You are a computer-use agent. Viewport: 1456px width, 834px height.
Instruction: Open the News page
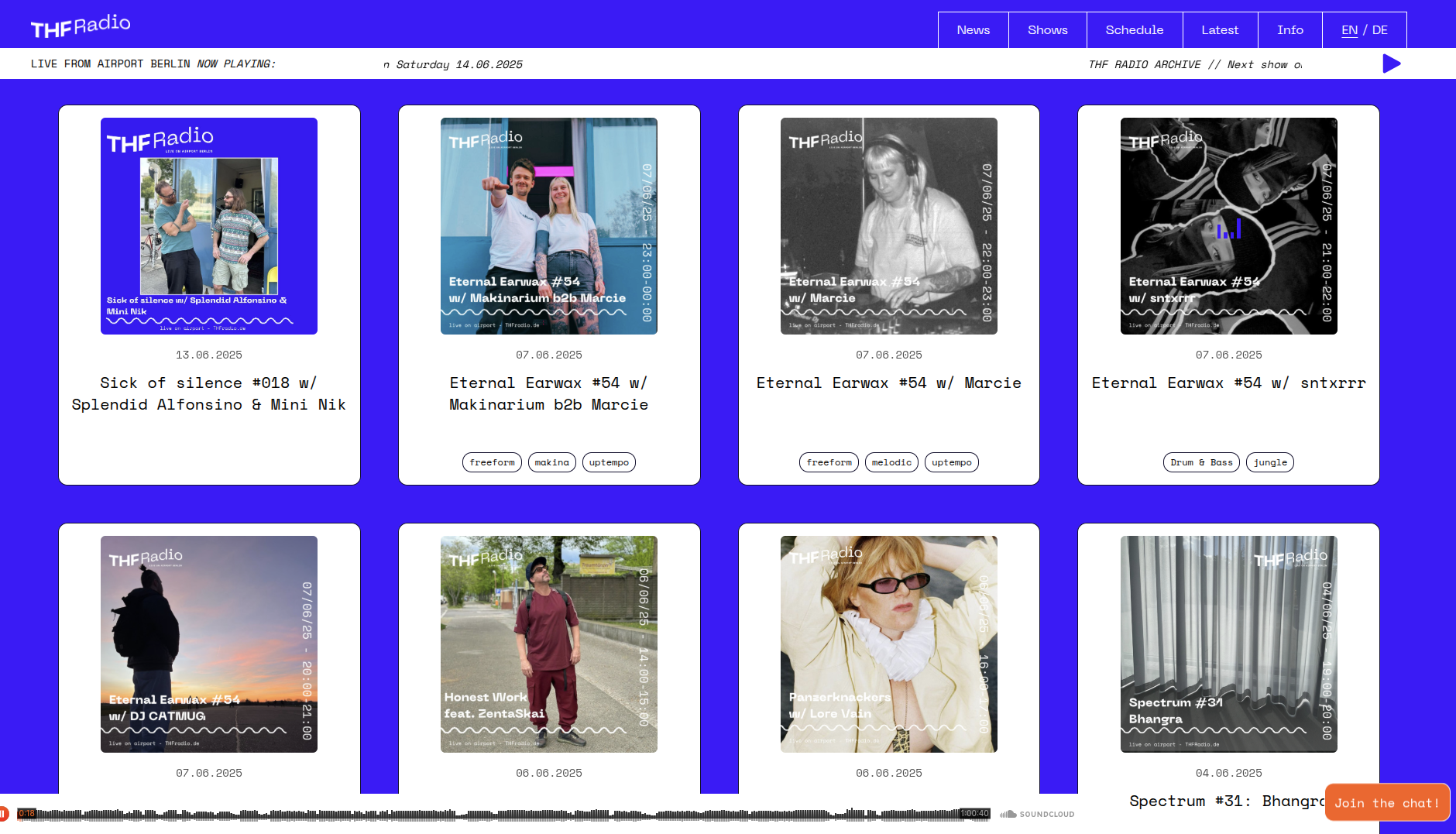973,29
